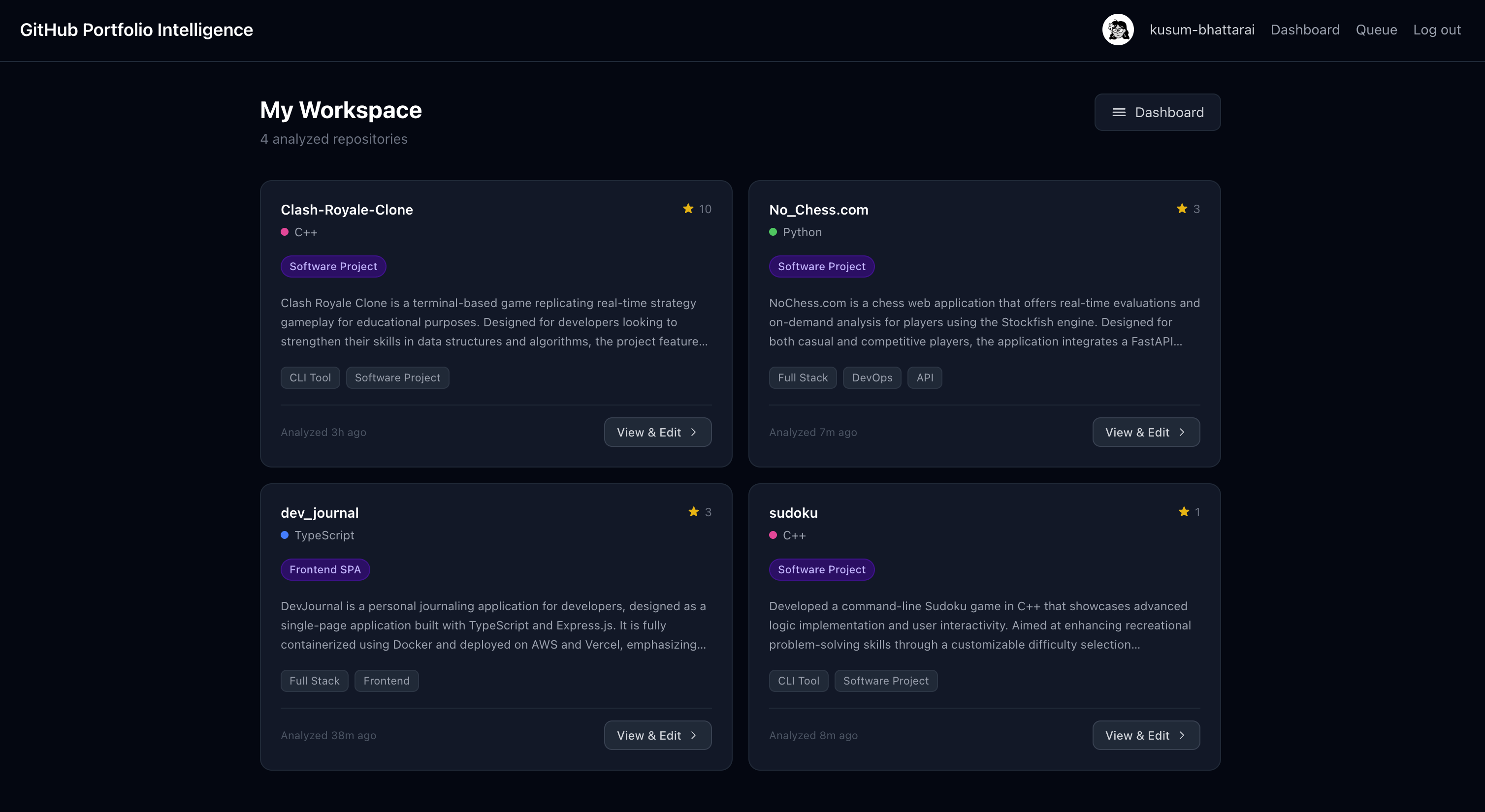Click the DevOps tag on No_Chess.com
Screen dimensions: 1485x812
[x=872, y=377]
